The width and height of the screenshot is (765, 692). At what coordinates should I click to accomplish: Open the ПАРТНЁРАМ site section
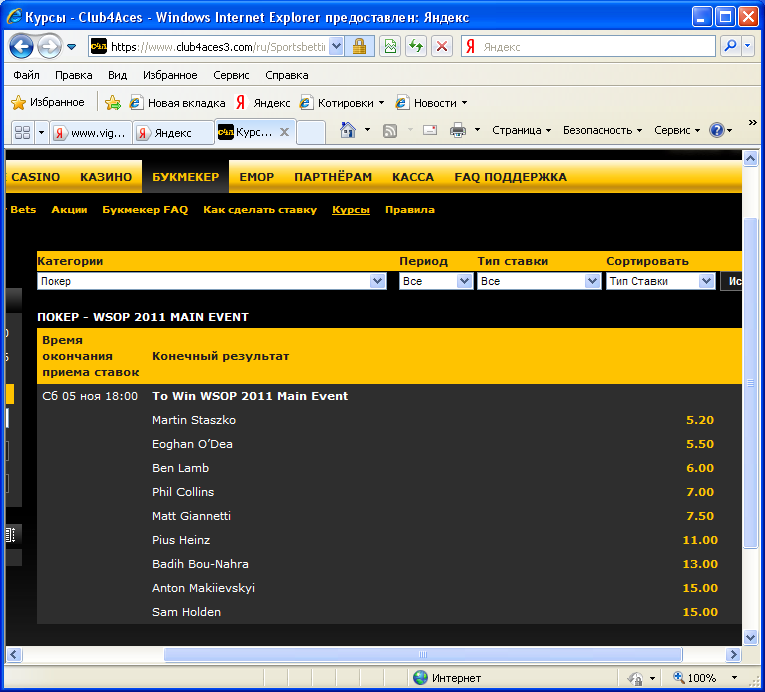tap(333, 177)
